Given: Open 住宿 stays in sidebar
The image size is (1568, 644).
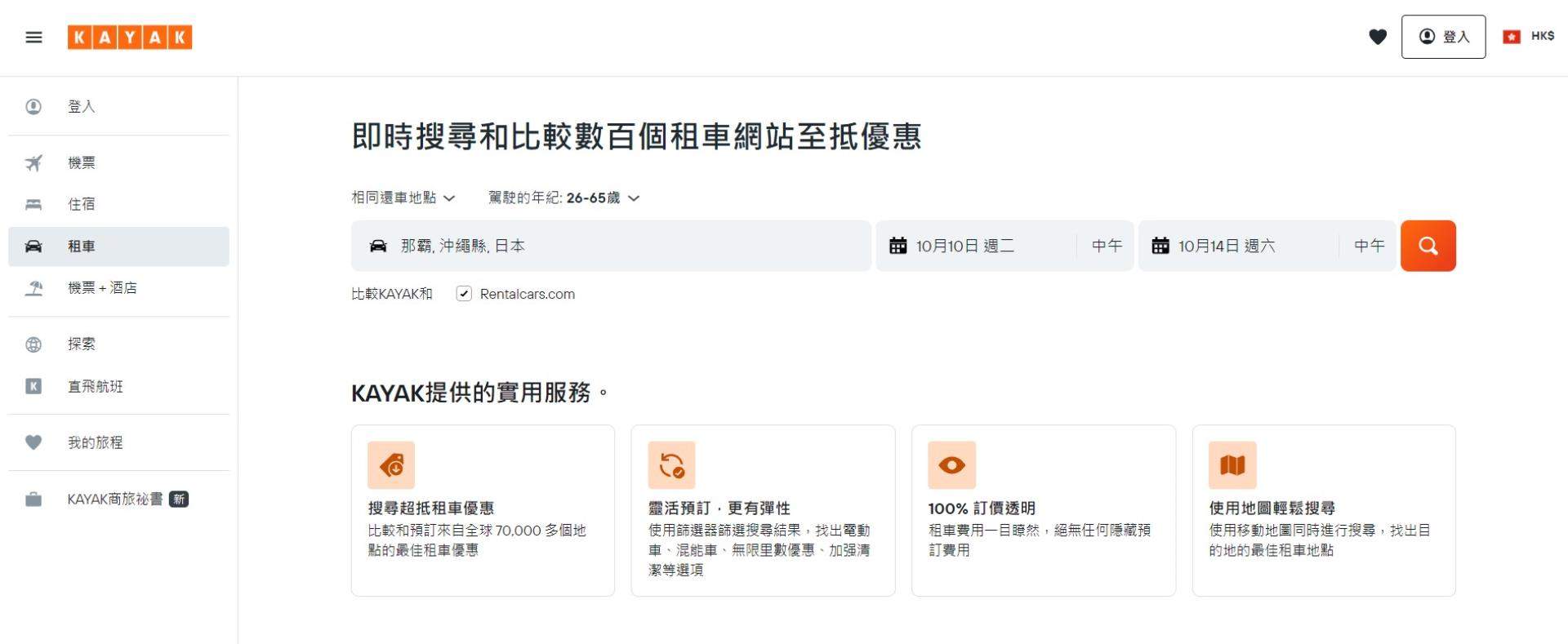Looking at the screenshot, I should pos(118,204).
